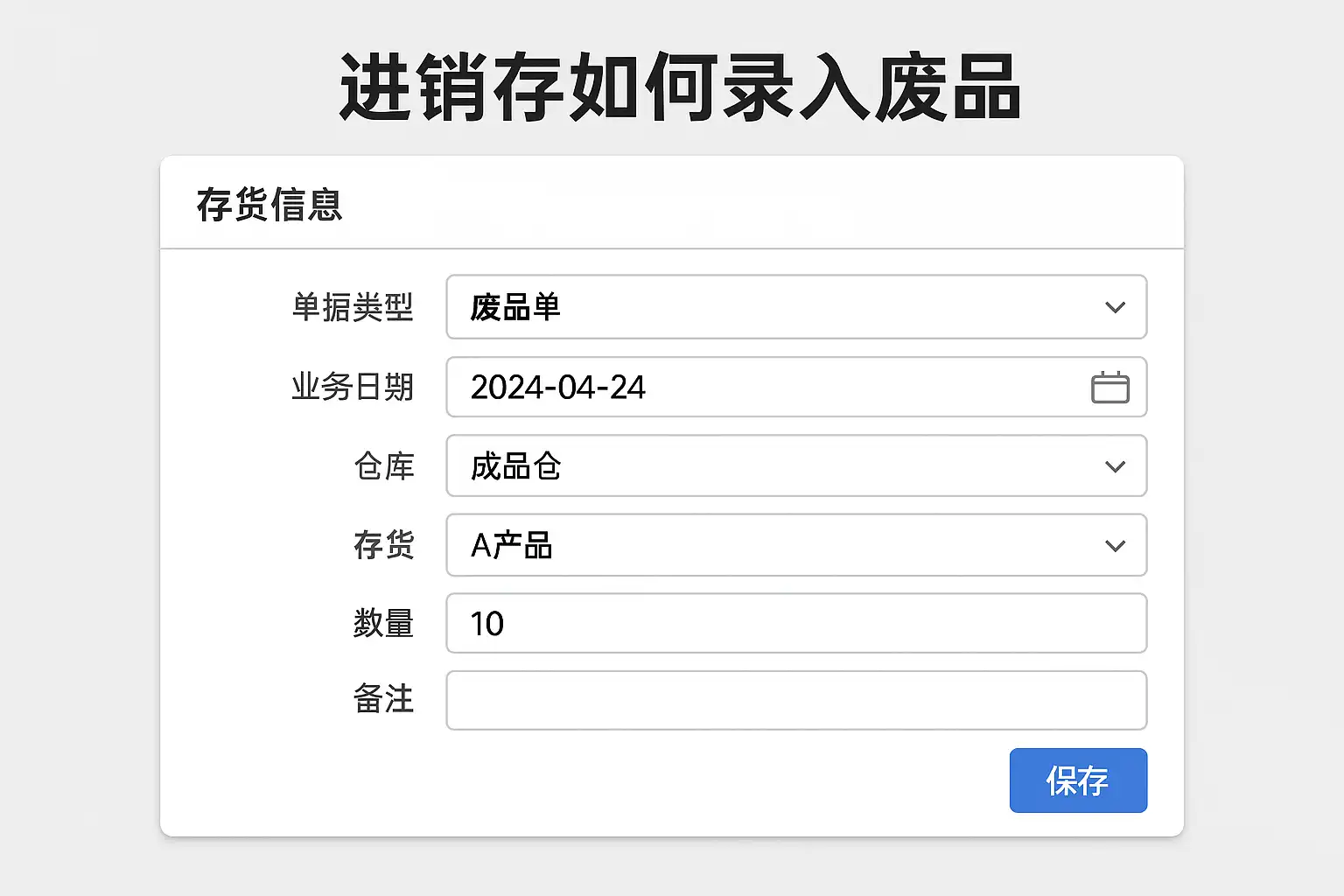
Task: Open the 存货 dropdown chevron arrow
Action: click(1115, 546)
